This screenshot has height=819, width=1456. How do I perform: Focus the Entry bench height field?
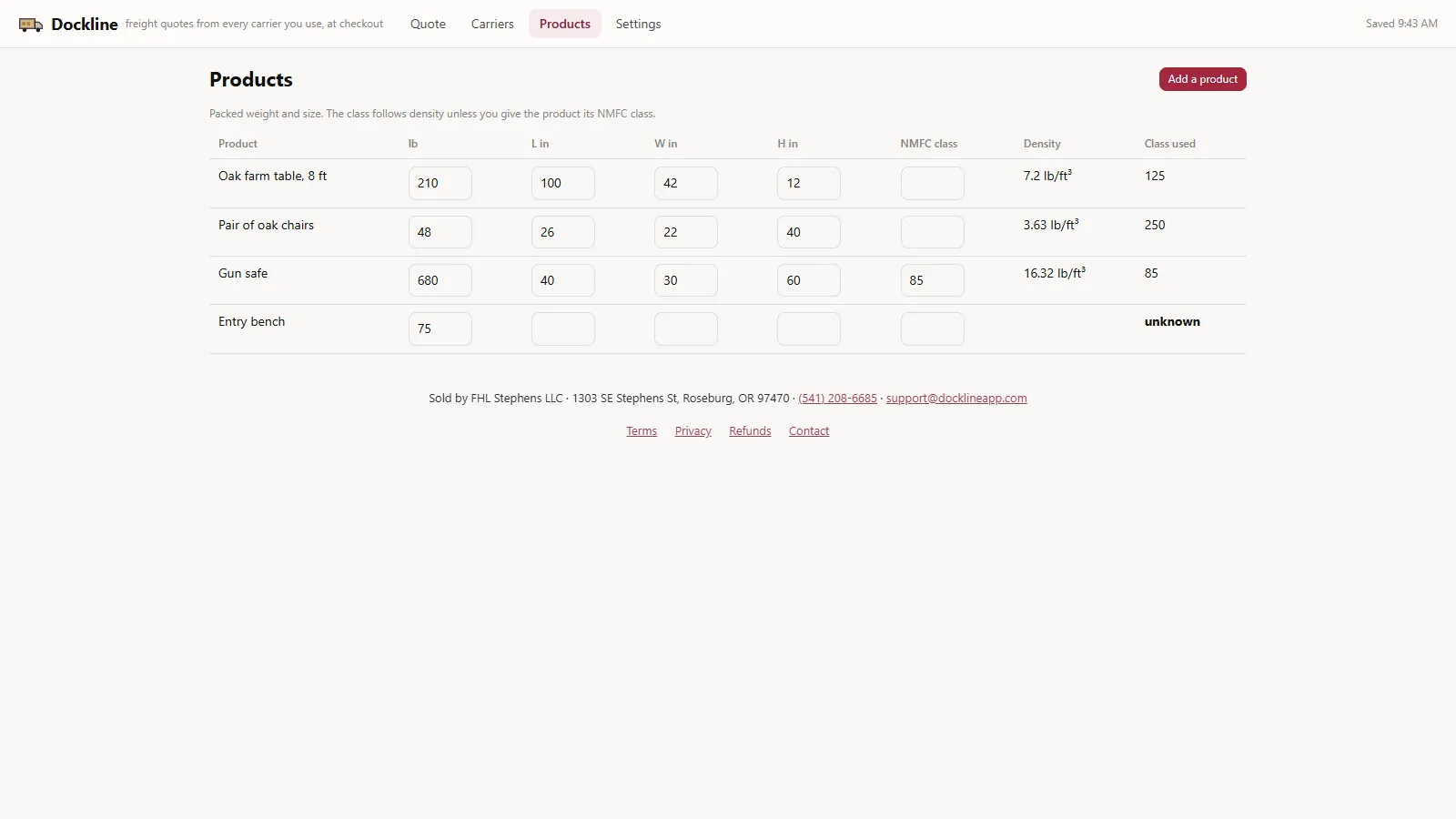coord(809,329)
